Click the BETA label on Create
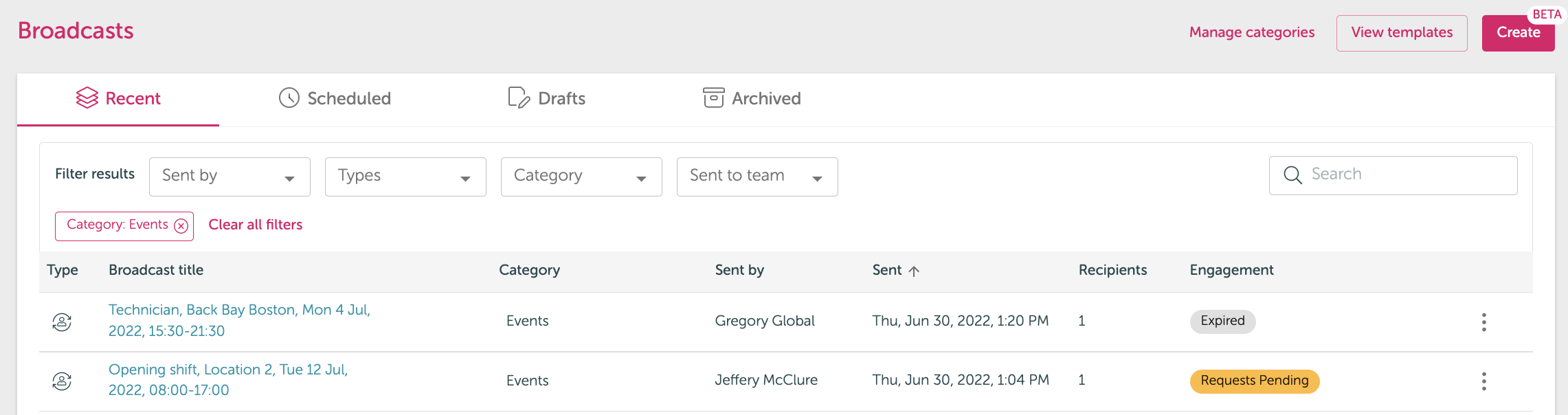This screenshot has height=415, width=1568. [1547, 14]
